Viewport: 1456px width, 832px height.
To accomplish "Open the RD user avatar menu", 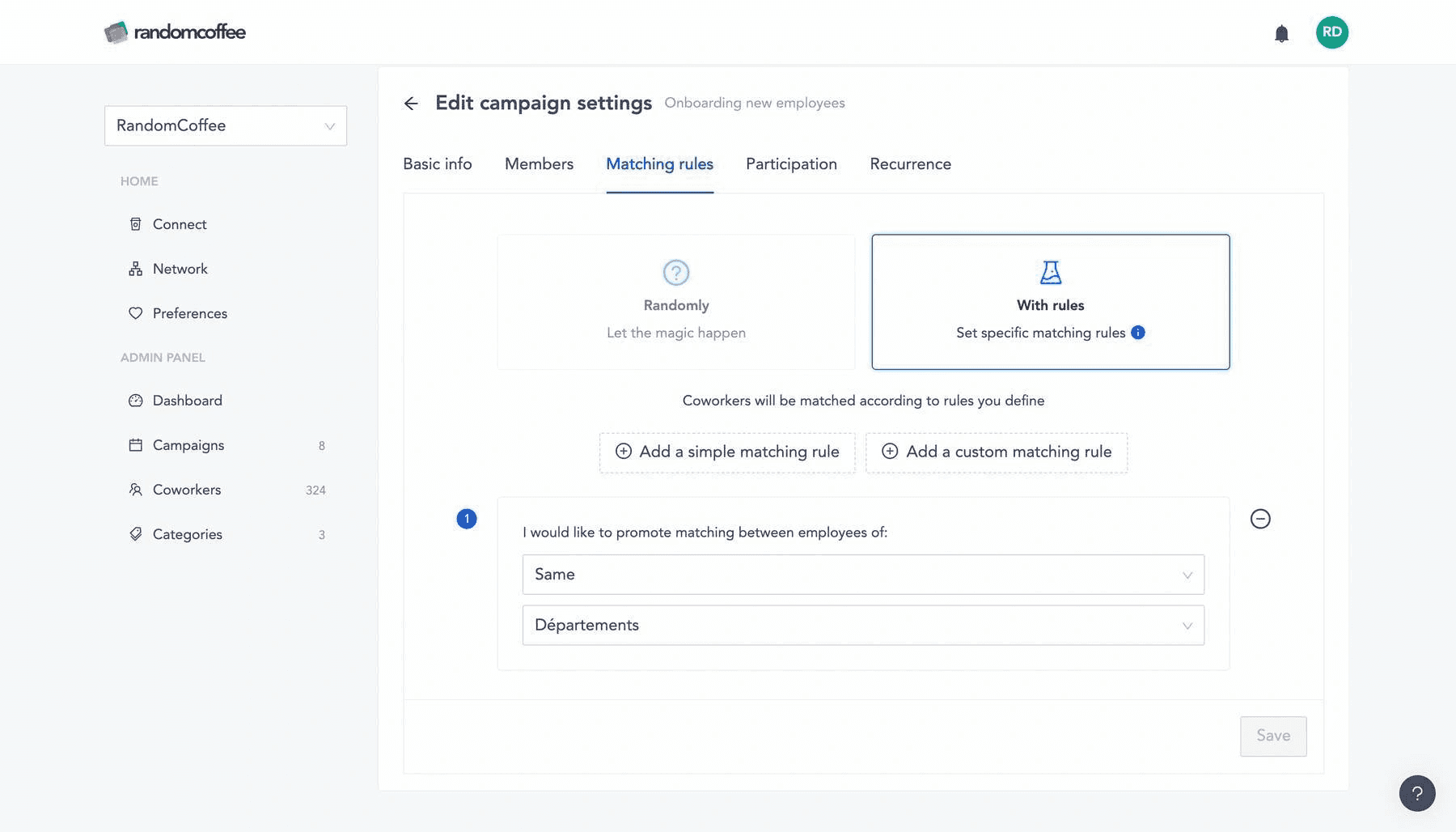I will click(1331, 32).
